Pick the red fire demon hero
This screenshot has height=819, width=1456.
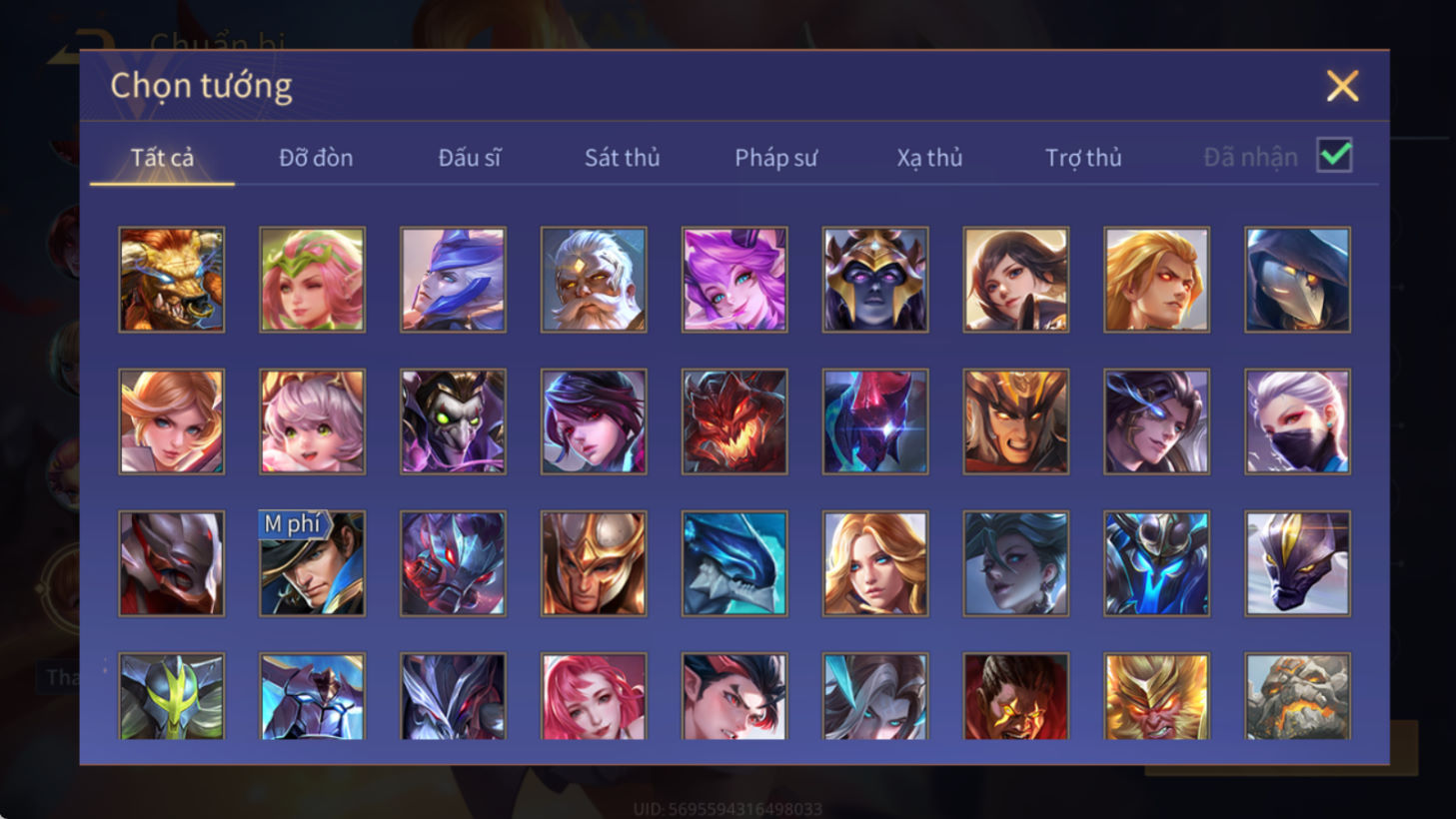[x=734, y=421]
